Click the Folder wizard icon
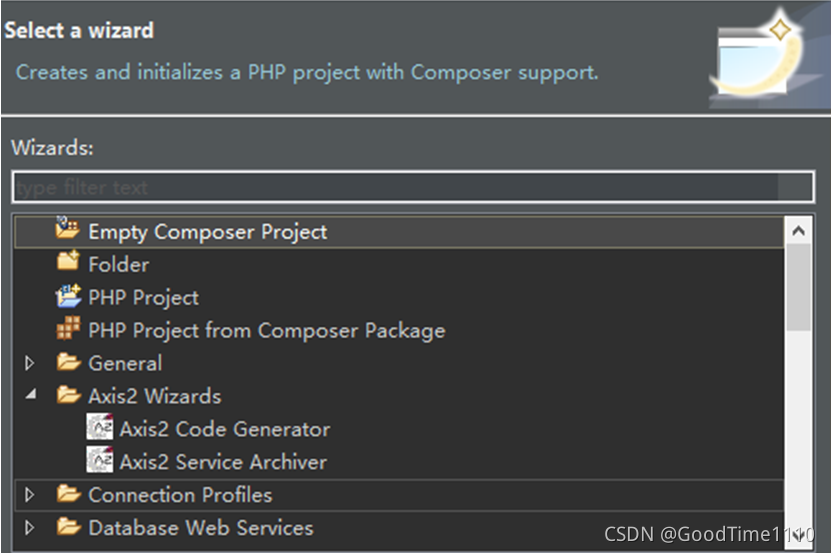Viewport: 831px width, 553px height. tap(68, 263)
